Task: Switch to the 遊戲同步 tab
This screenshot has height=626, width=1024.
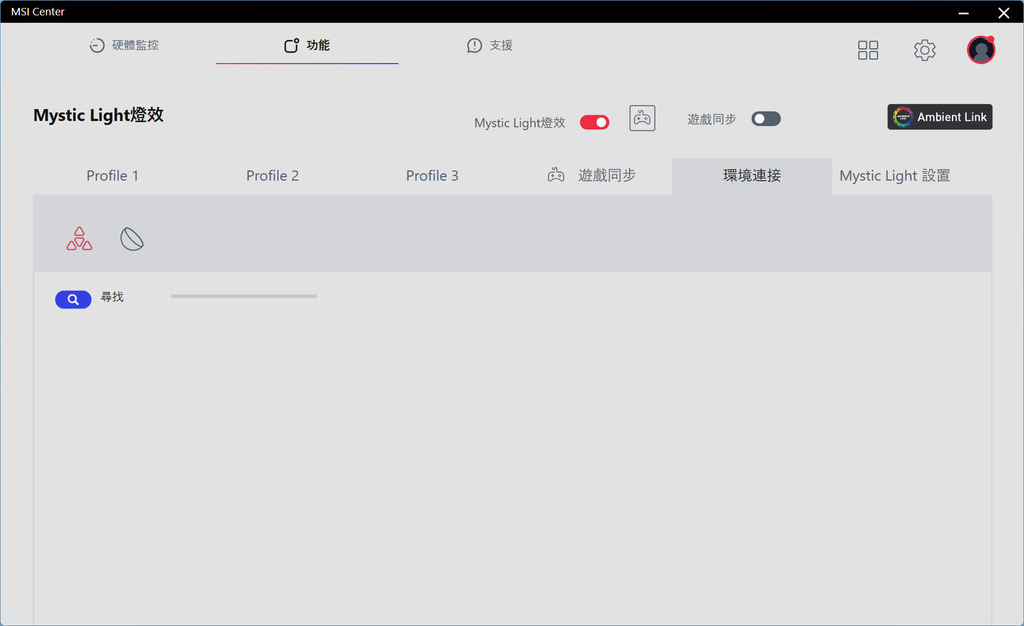Action: click(592, 176)
